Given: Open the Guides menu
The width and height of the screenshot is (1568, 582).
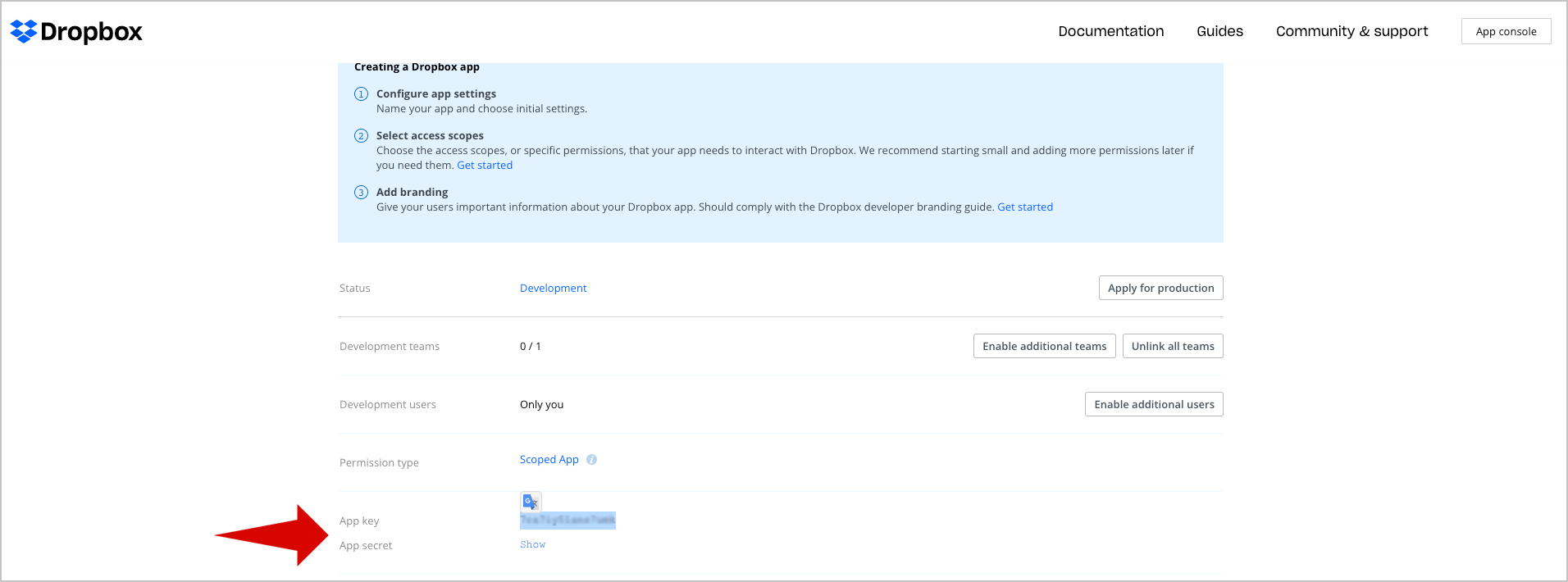Looking at the screenshot, I should click(x=1219, y=31).
